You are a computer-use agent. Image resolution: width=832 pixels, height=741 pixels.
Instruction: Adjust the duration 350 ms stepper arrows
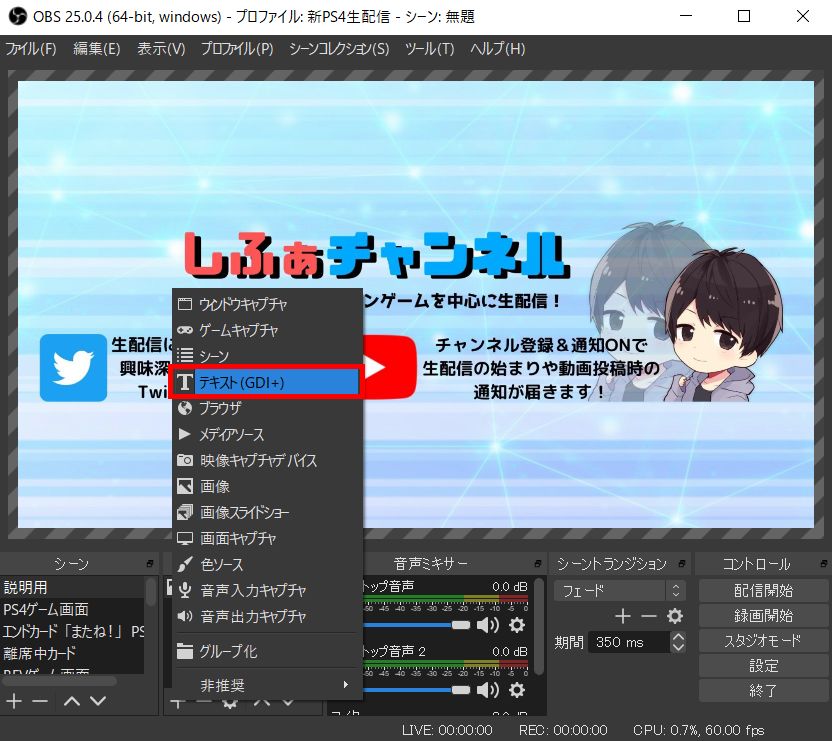tap(678, 642)
